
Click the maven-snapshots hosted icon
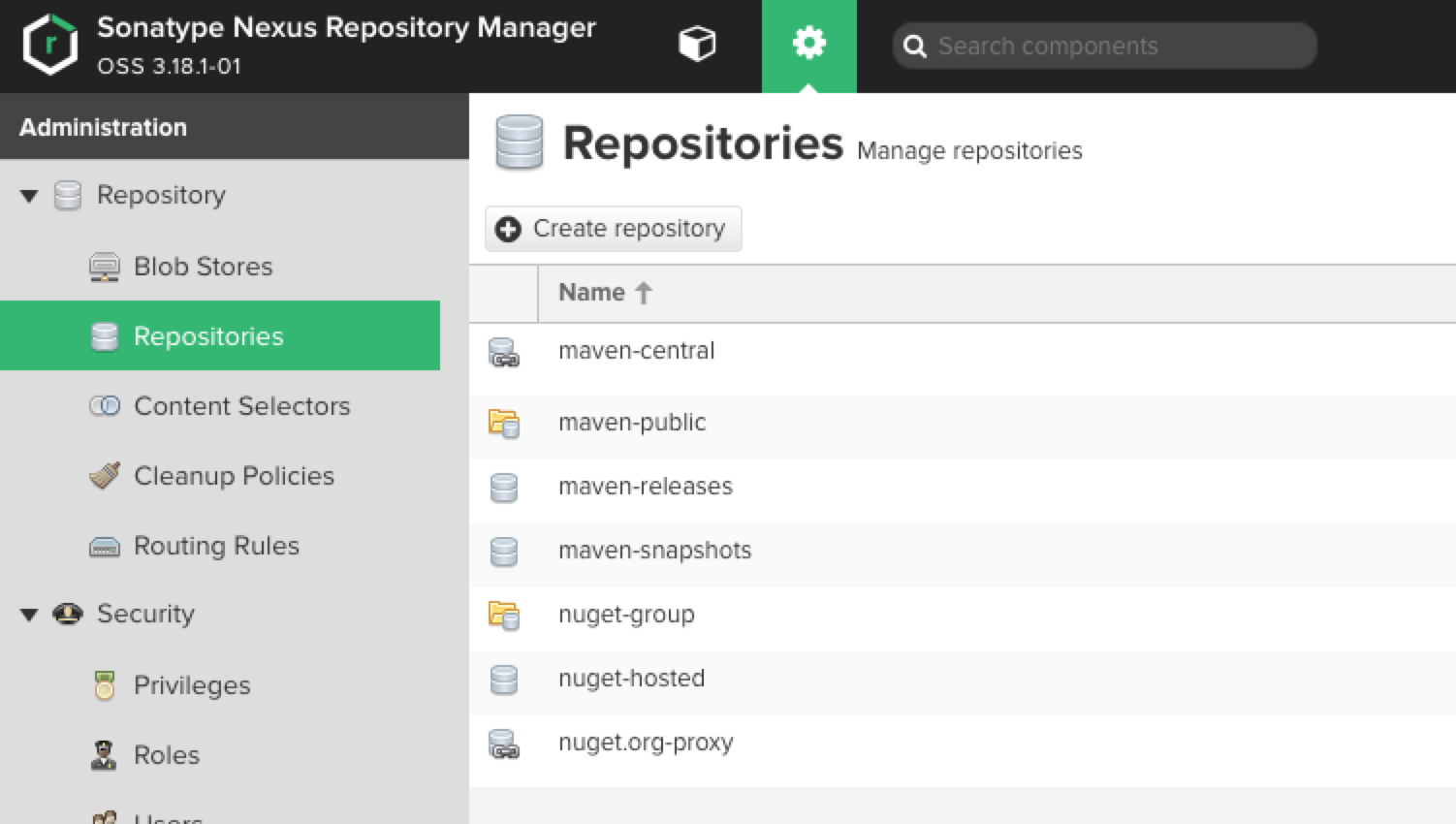503,552
